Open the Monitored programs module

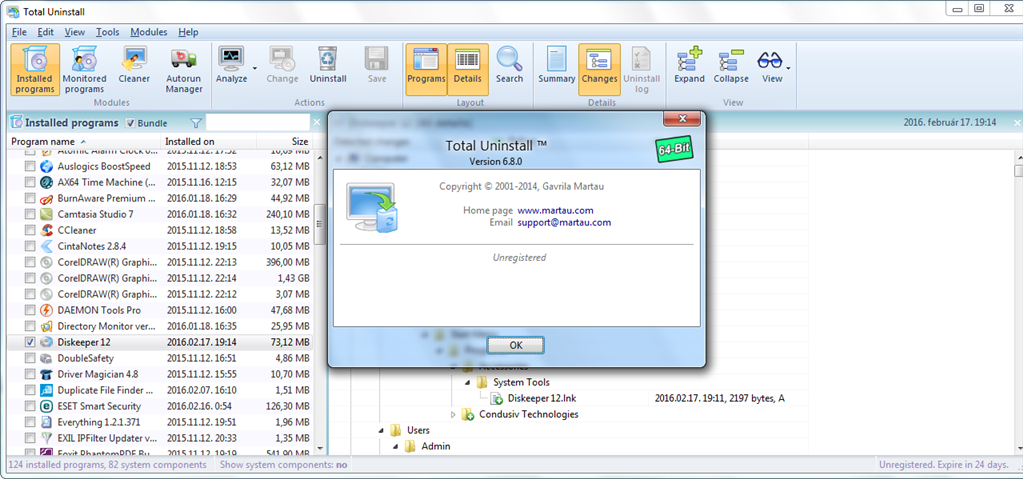[x=84, y=69]
